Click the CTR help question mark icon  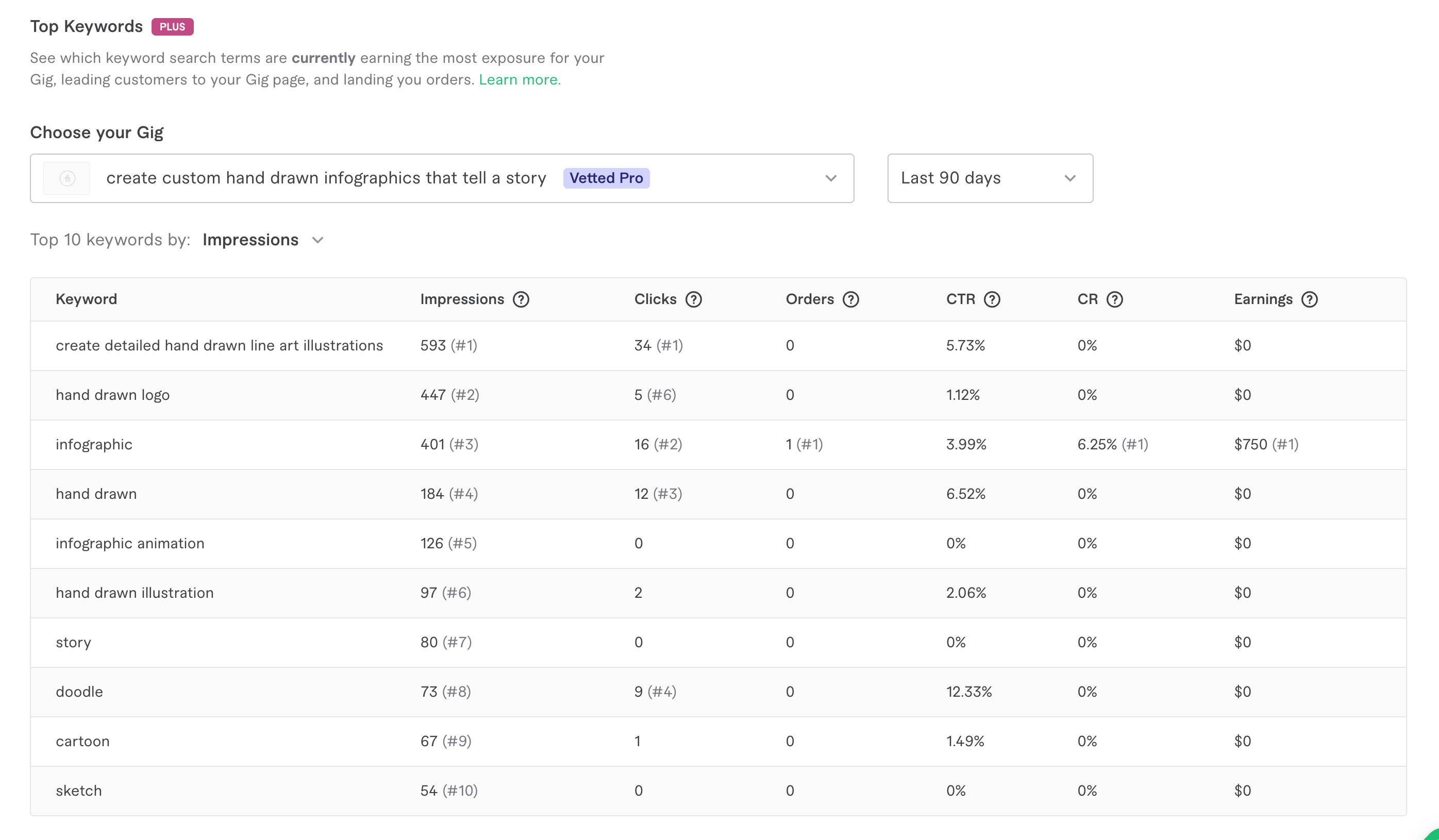point(992,299)
